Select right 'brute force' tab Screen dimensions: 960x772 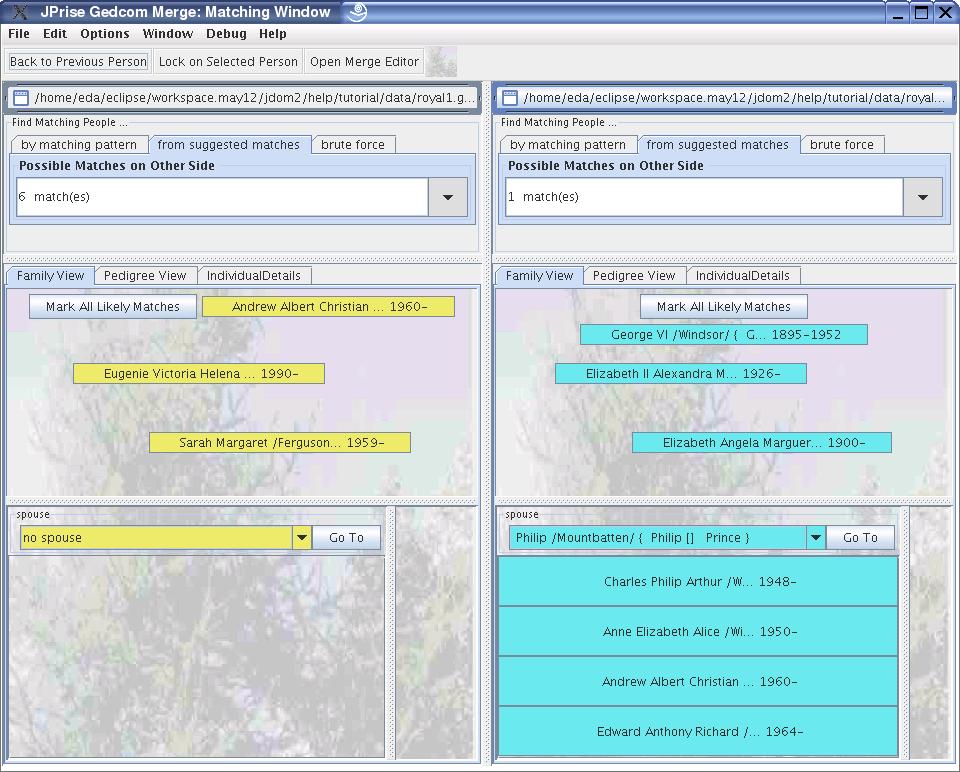pyautogui.click(x=841, y=145)
